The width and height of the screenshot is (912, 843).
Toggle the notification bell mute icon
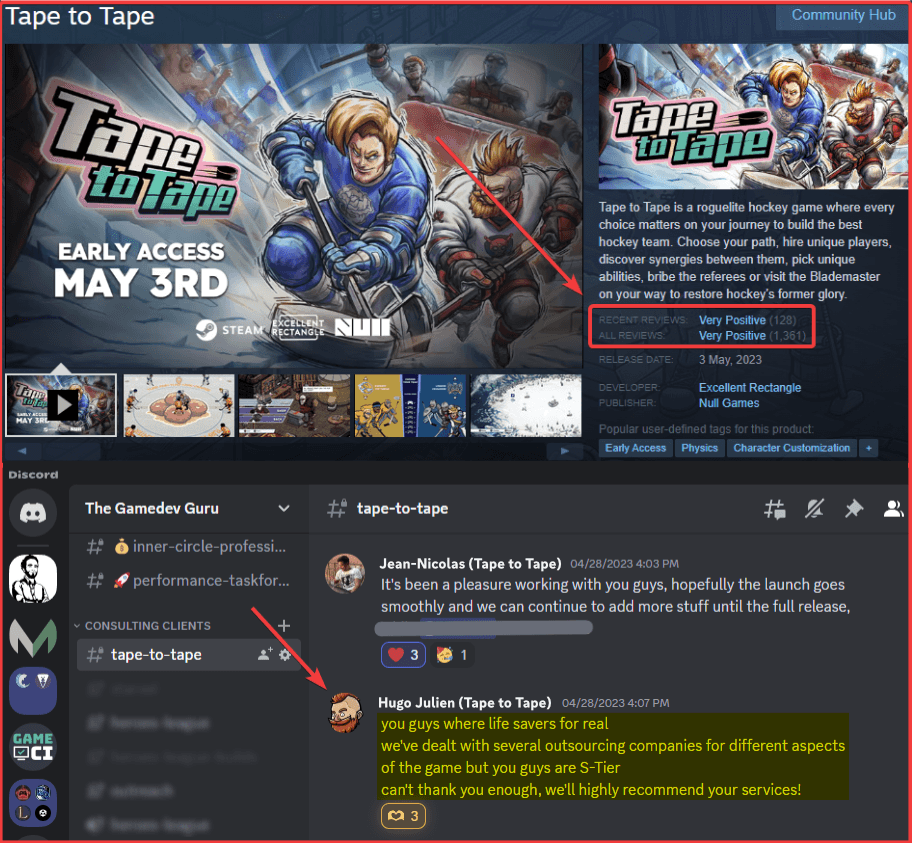pyautogui.click(x=814, y=509)
